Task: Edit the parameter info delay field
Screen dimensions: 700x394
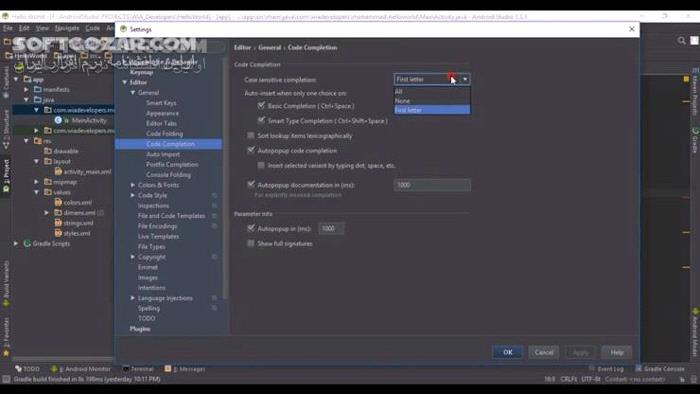Action: click(x=331, y=228)
